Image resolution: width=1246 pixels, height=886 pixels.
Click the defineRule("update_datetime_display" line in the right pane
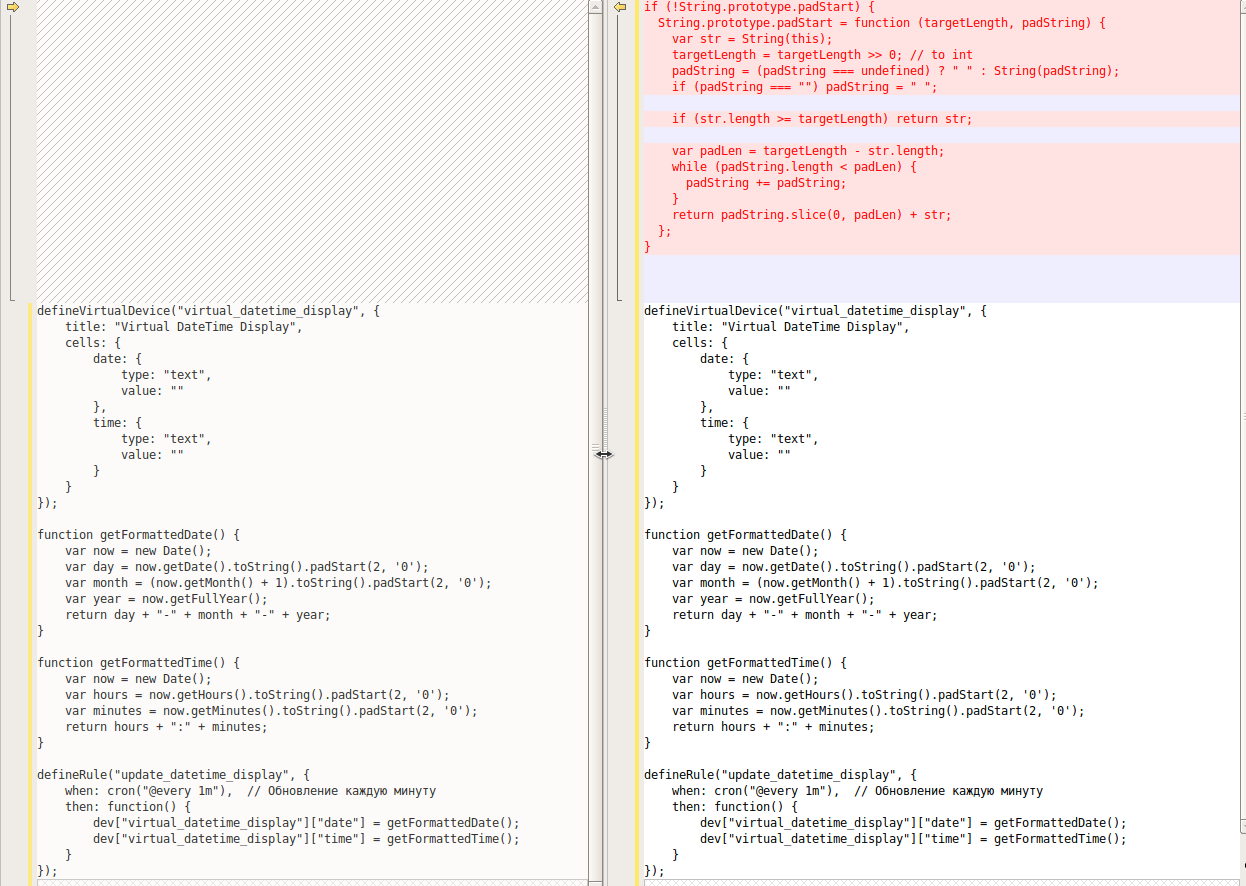(x=780, y=775)
